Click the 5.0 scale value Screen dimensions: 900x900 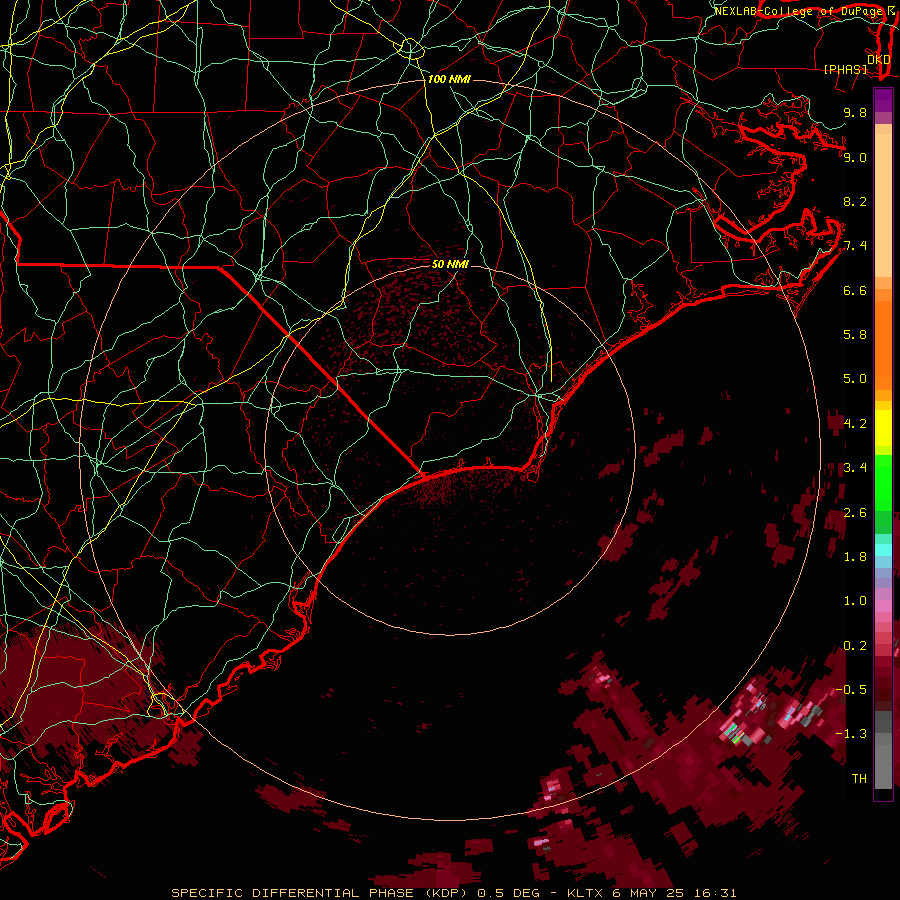click(x=855, y=379)
